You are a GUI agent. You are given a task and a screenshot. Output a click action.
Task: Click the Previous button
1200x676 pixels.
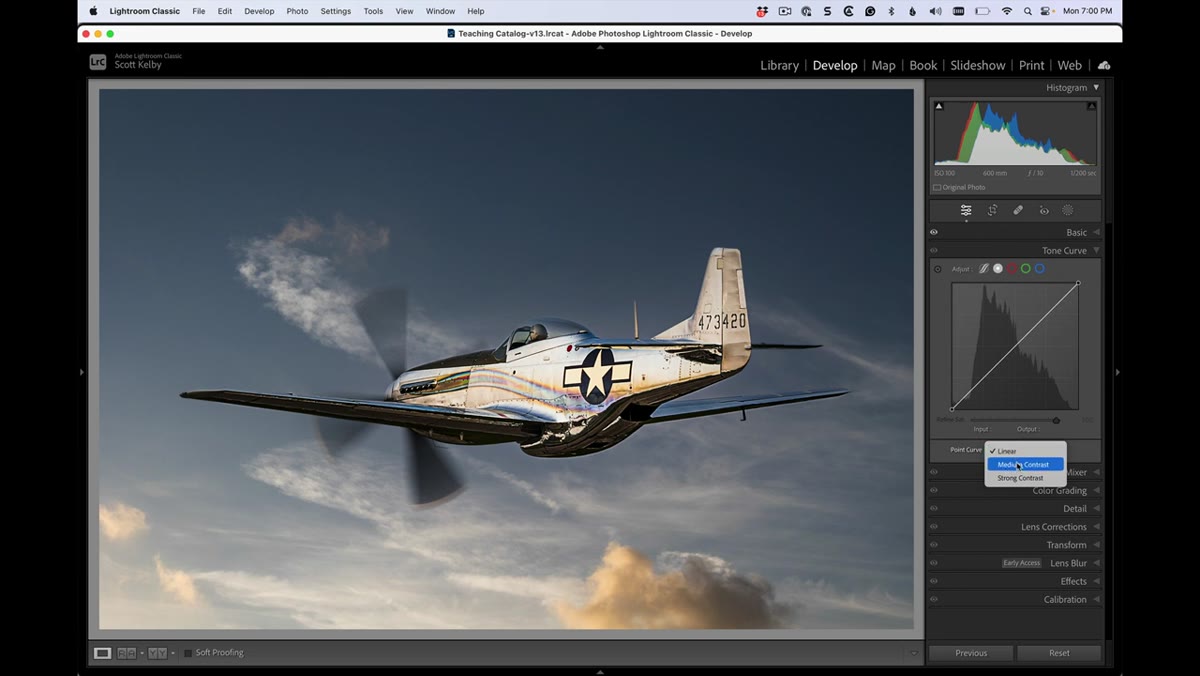(x=971, y=653)
